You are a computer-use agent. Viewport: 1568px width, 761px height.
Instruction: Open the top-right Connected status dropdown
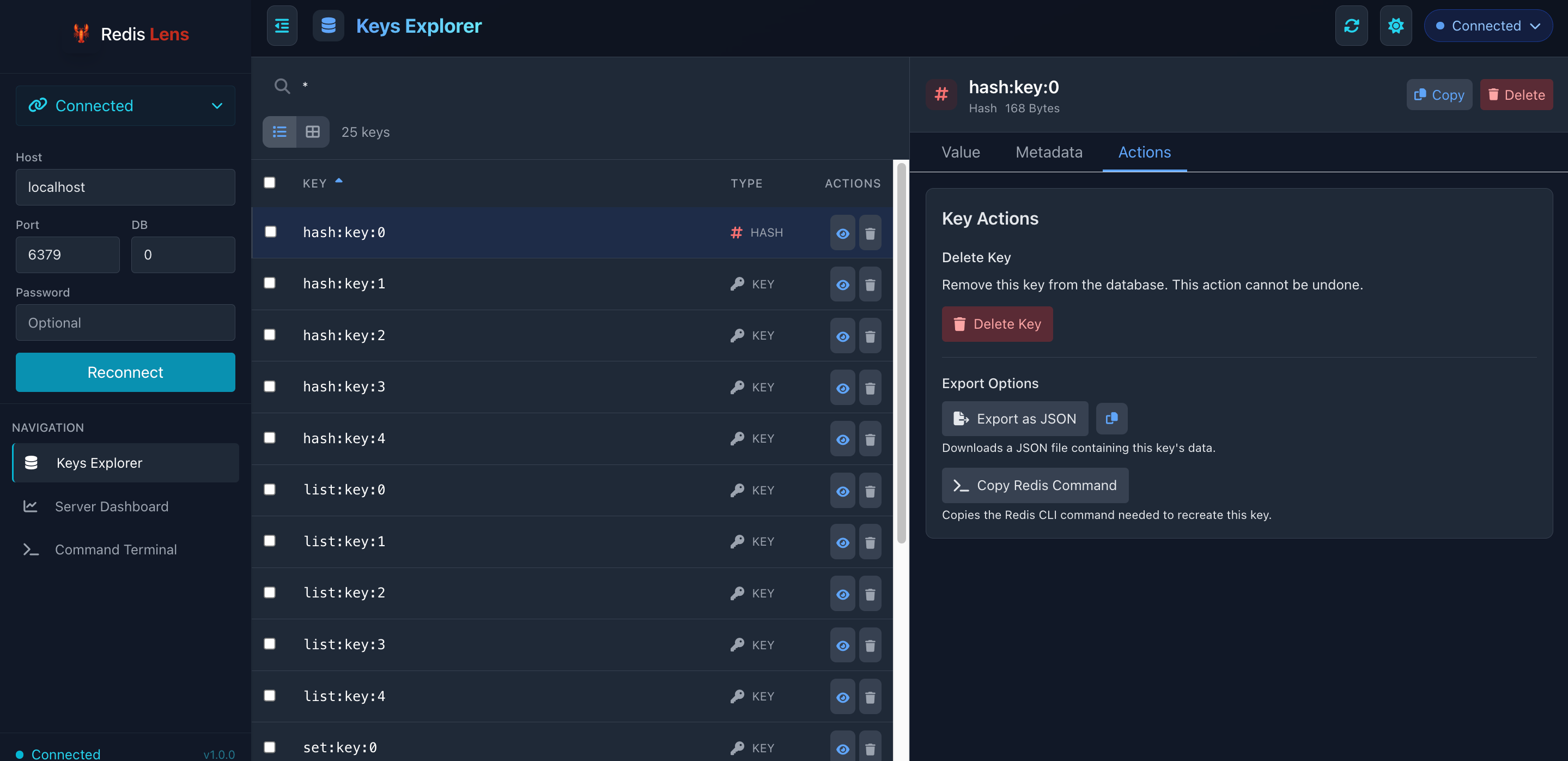click(1488, 26)
